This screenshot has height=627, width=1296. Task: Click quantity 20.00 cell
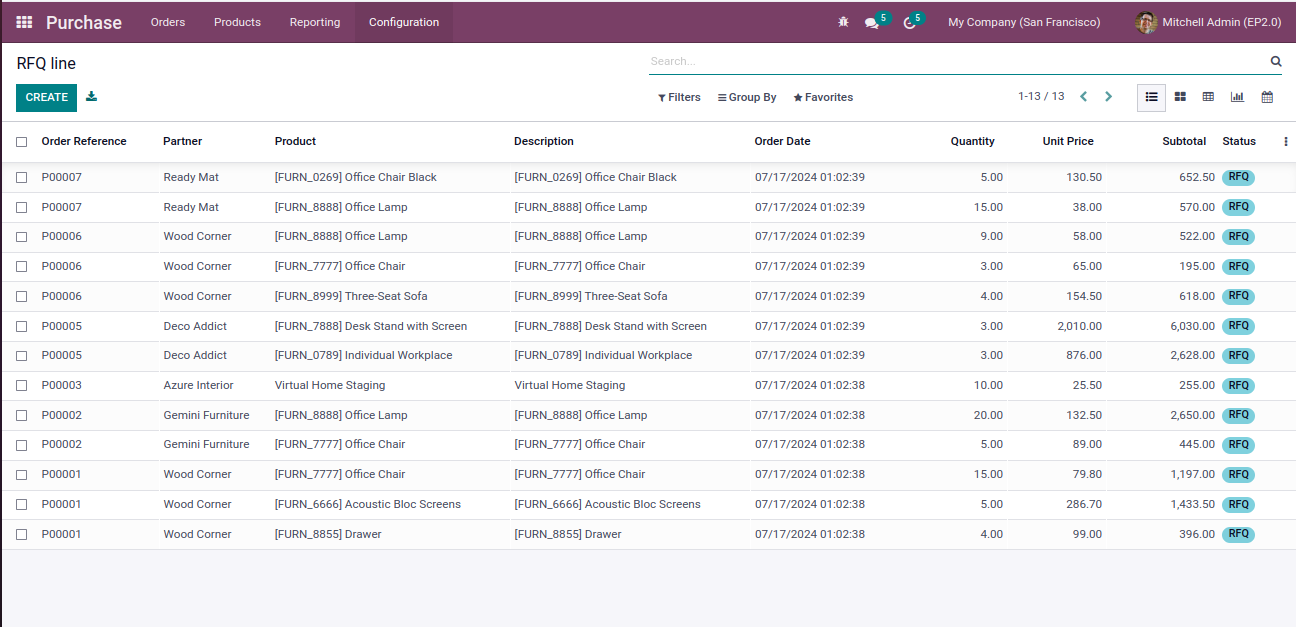[988, 415]
